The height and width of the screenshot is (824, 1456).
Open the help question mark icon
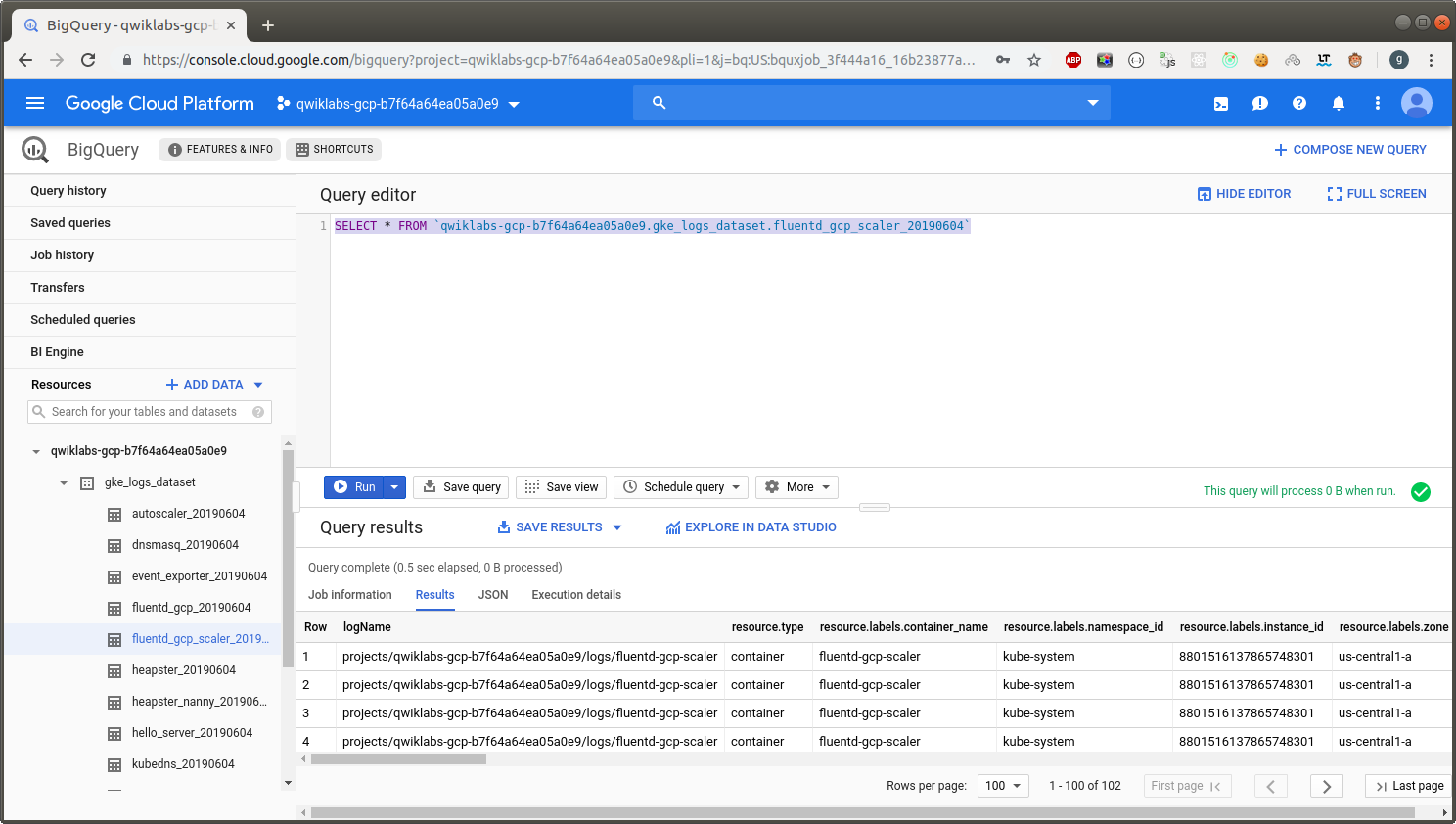pyautogui.click(x=1299, y=103)
